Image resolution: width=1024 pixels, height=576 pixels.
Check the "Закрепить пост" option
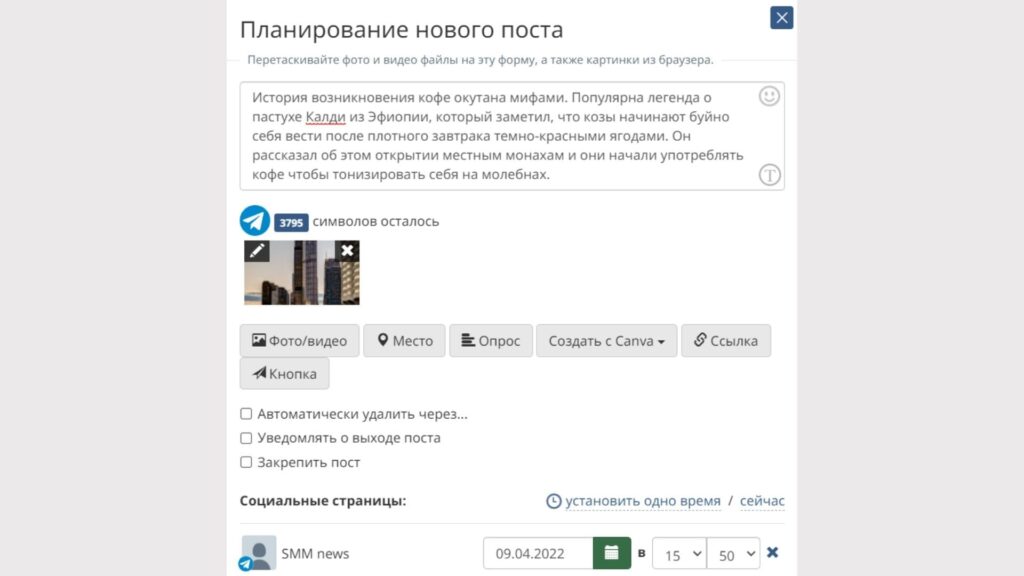246,463
